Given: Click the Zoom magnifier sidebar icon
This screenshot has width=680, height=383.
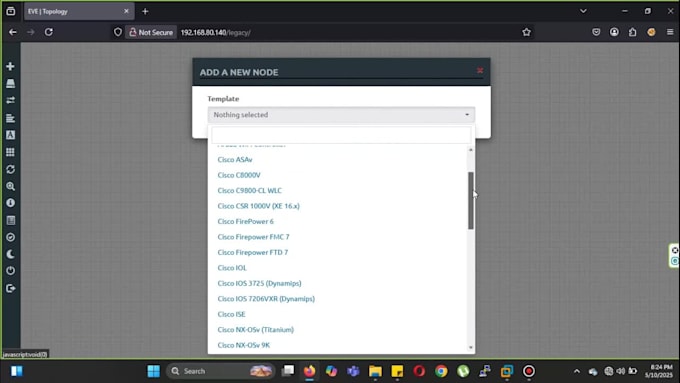Looking at the screenshot, I should (10, 186).
